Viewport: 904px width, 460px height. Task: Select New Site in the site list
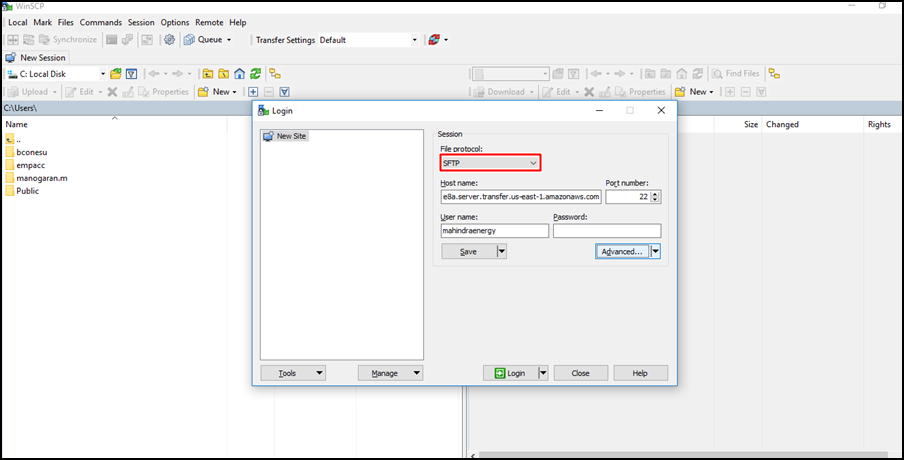coord(285,136)
